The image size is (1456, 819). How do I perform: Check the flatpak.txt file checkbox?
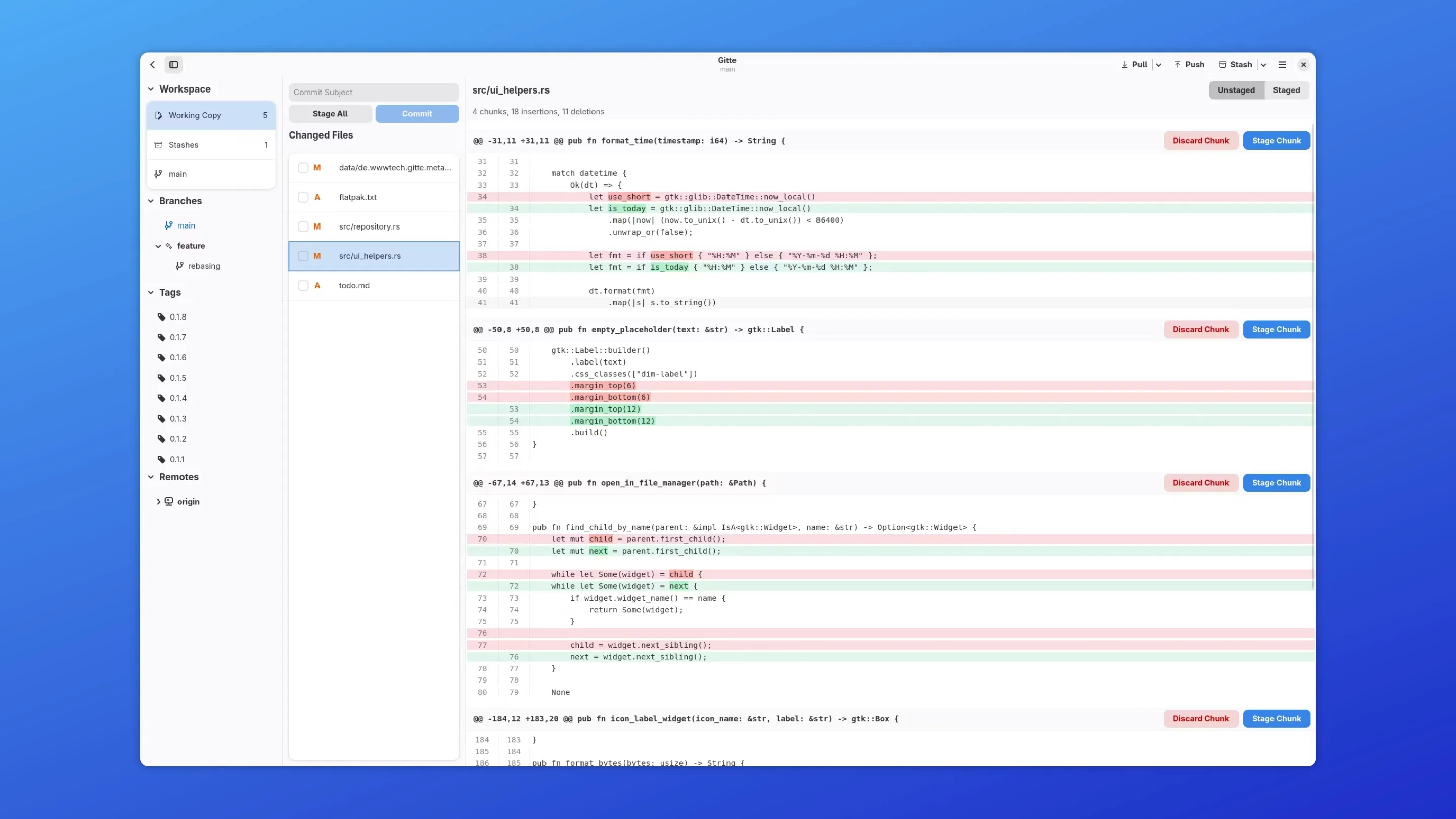point(303,197)
